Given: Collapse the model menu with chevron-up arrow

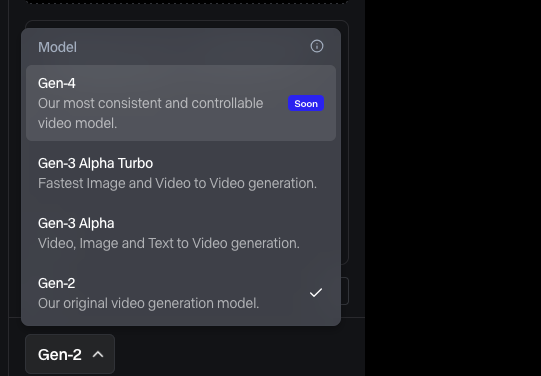Looking at the screenshot, I should click(x=98, y=354).
